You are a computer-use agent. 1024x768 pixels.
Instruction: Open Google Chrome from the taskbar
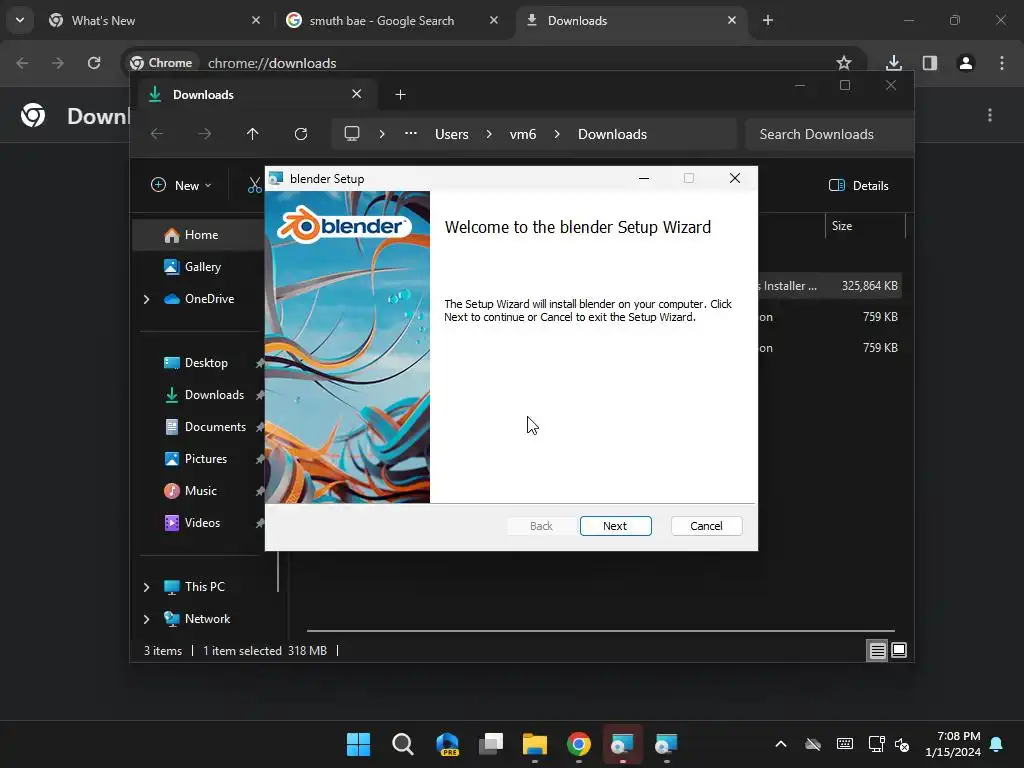pos(579,744)
